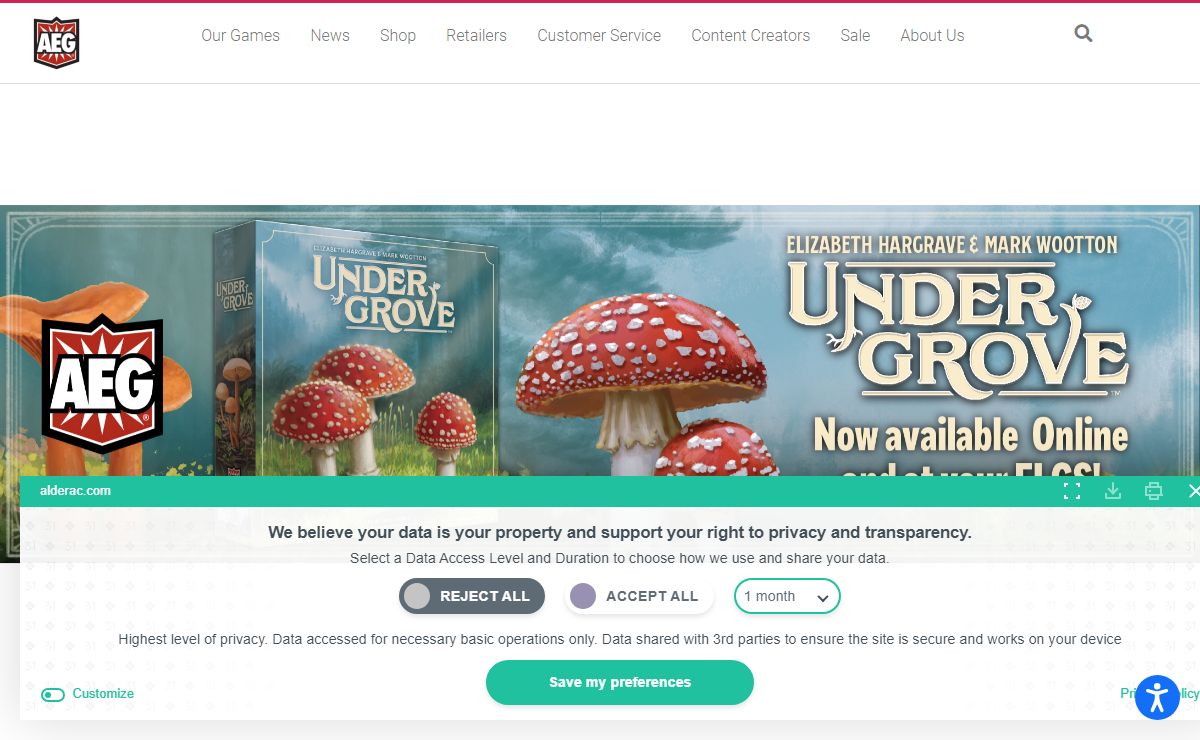Download consent data icon
This screenshot has height=740, width=1200.
pos(1113,491)
